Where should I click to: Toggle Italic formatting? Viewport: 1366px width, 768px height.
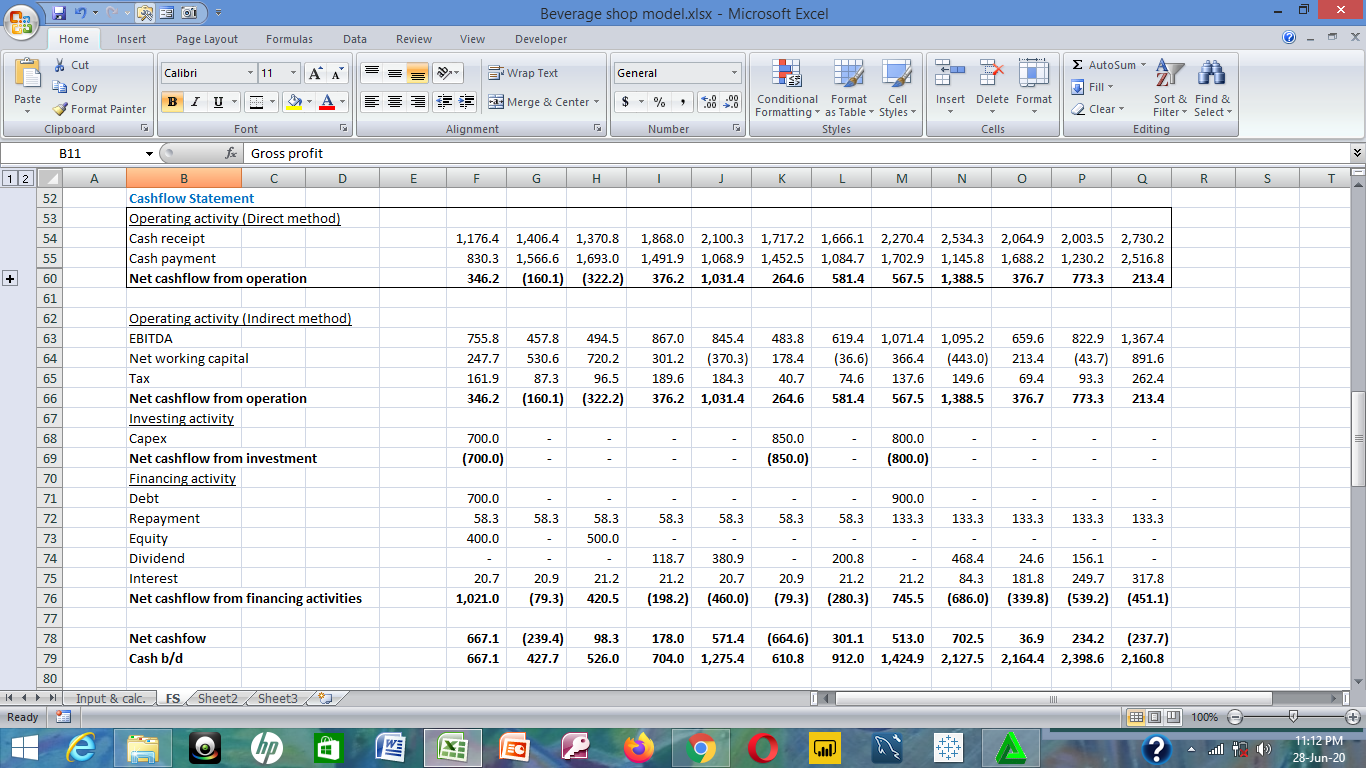(x=194, y=102)
